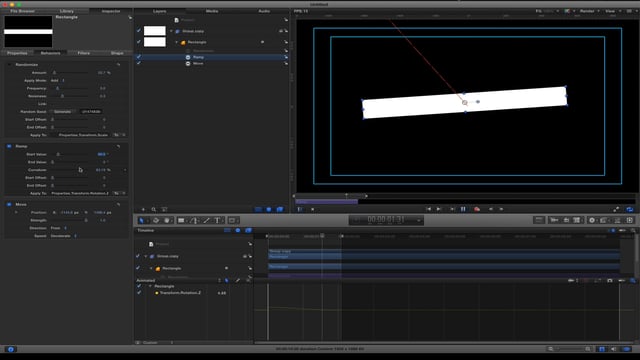
Task: Toggle Ramp activation checkbox in Inspector
Action: point(9,146)
